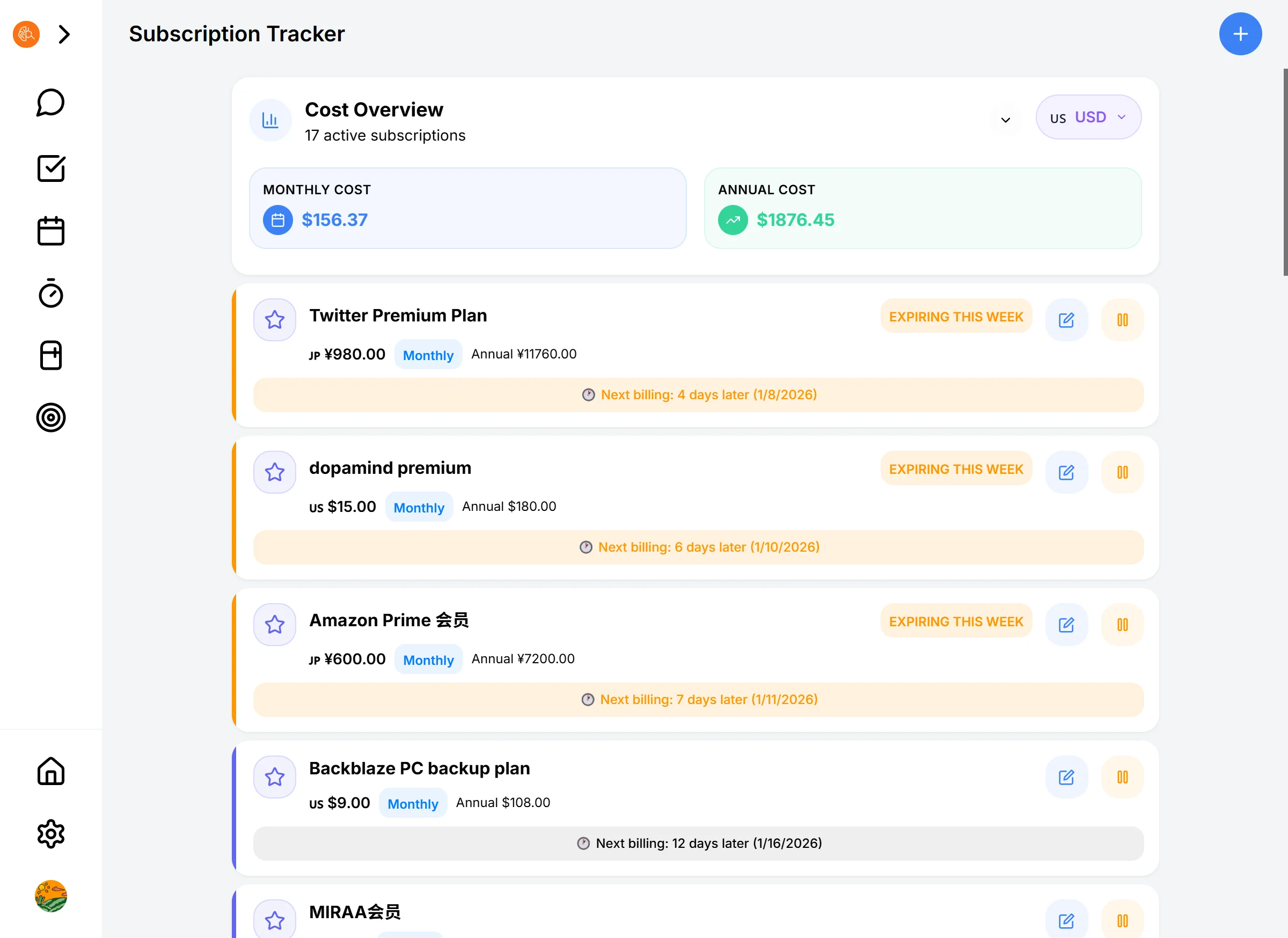The image size is (1288, 938).
Task: Open the user profile avatar
Action: point(50,896)
